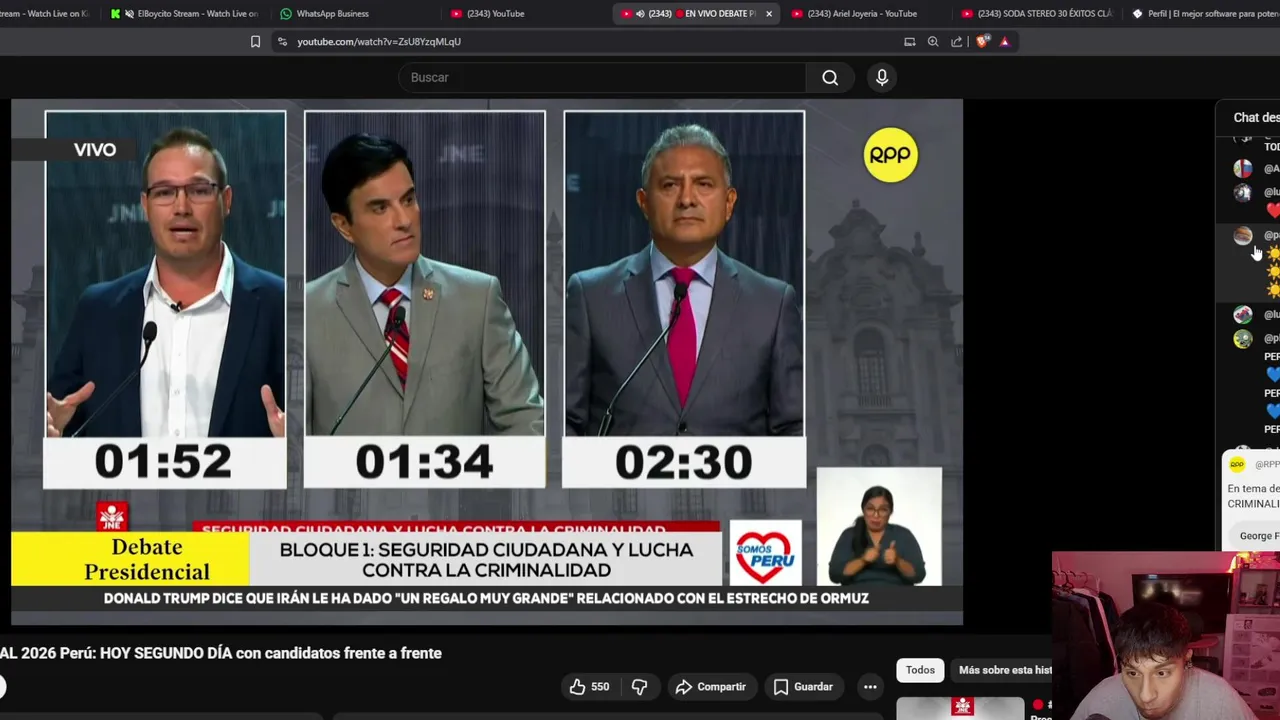Screen dimensions: 1280x720
Task: Mute audio icon on EN VIVO DEBATE tab
Action: tap(640, 14)
